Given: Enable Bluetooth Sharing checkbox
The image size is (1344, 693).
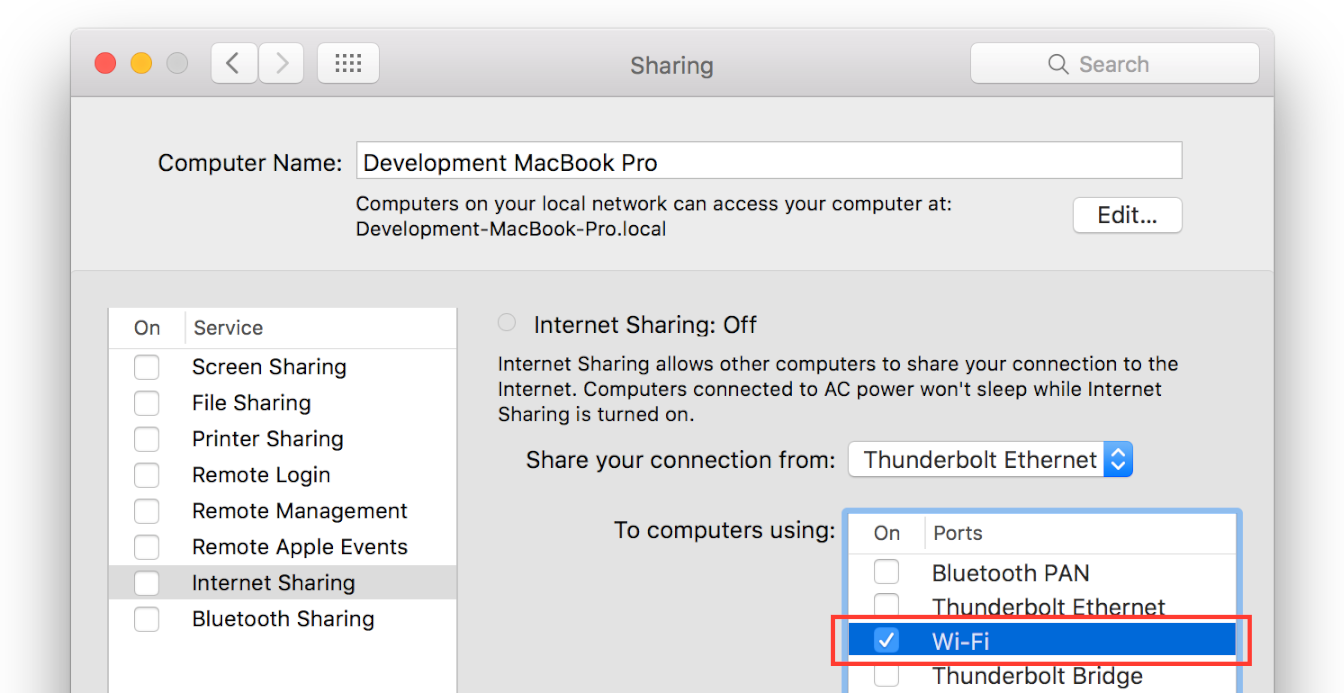Looking at the screenshot, I should pos(147,619).
